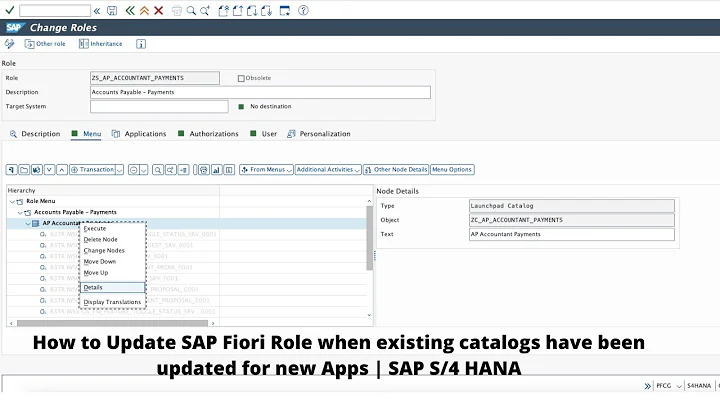Click the Delete minus-circle icon in menu toolbar

point(133,170)
